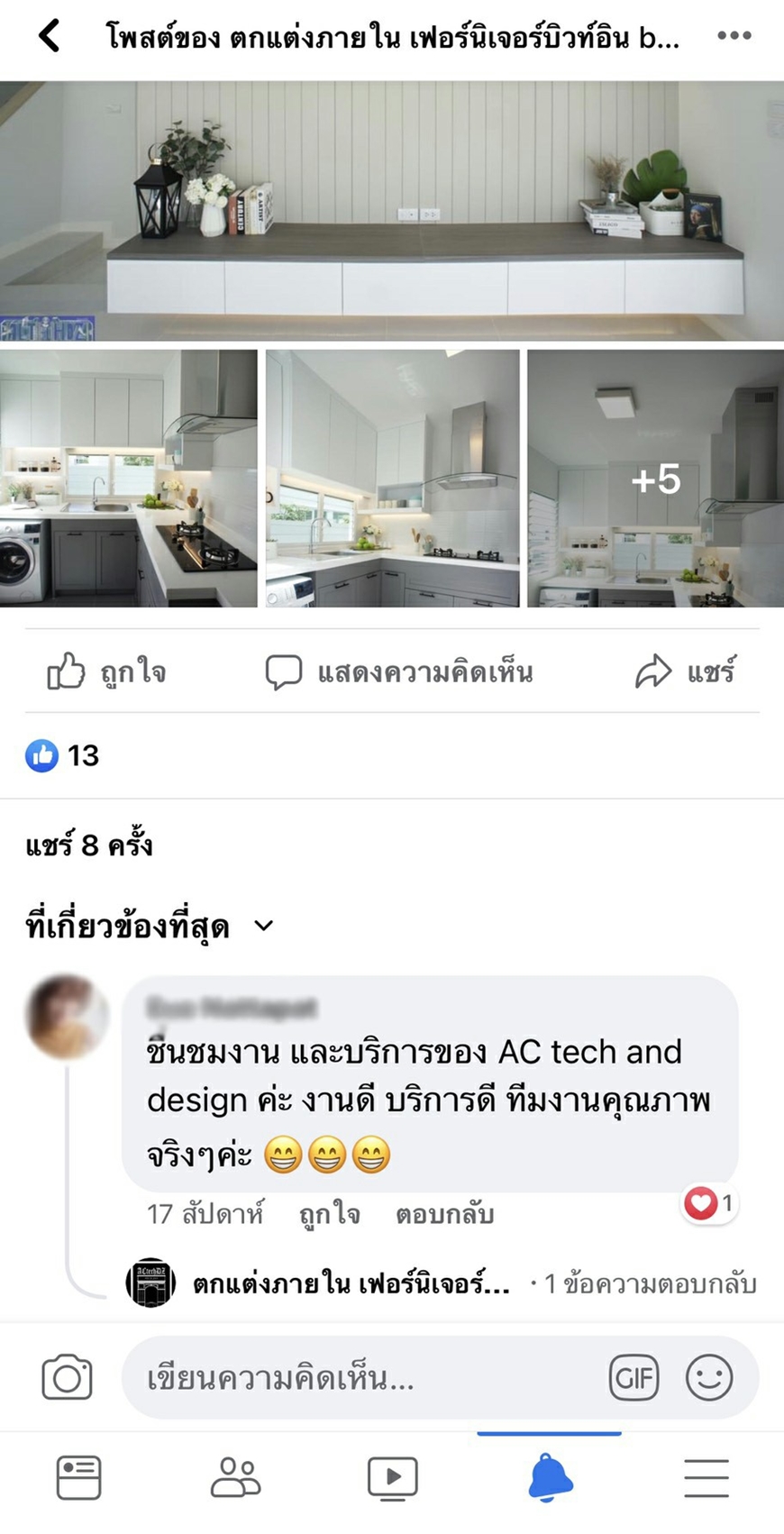Open the emoji smiley picker

pyautogui.click(x=709, y=1377)
